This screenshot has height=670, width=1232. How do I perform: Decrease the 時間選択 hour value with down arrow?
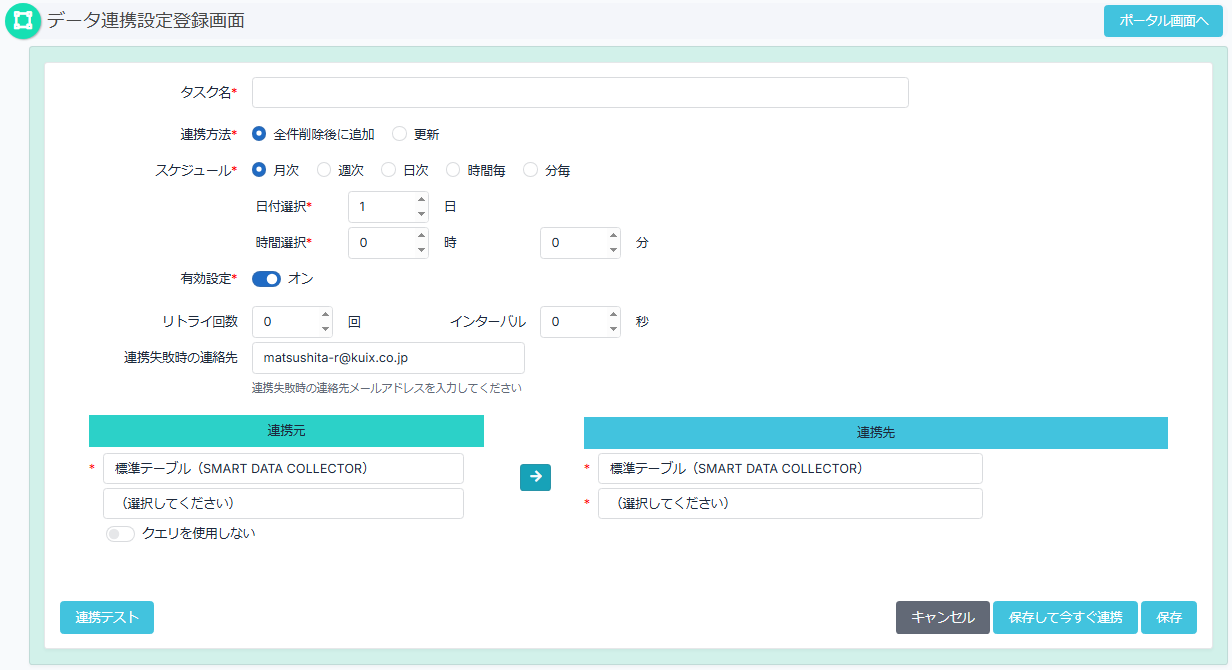421,250
